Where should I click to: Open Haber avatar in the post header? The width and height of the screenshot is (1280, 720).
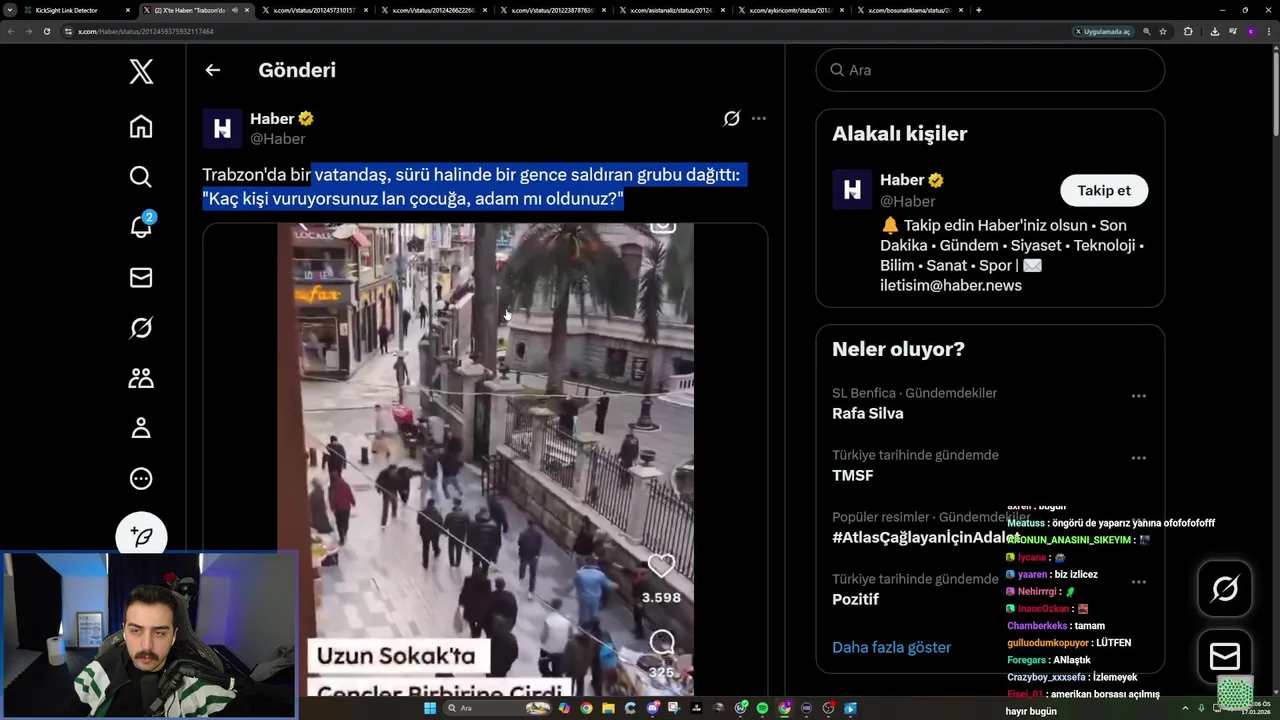[x=222, y=128]
